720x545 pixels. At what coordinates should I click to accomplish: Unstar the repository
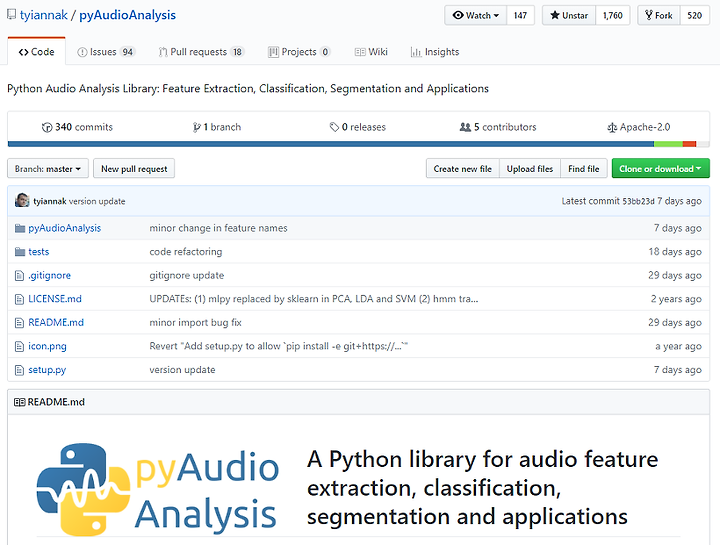pyautogui.click(x=569, y=16)
